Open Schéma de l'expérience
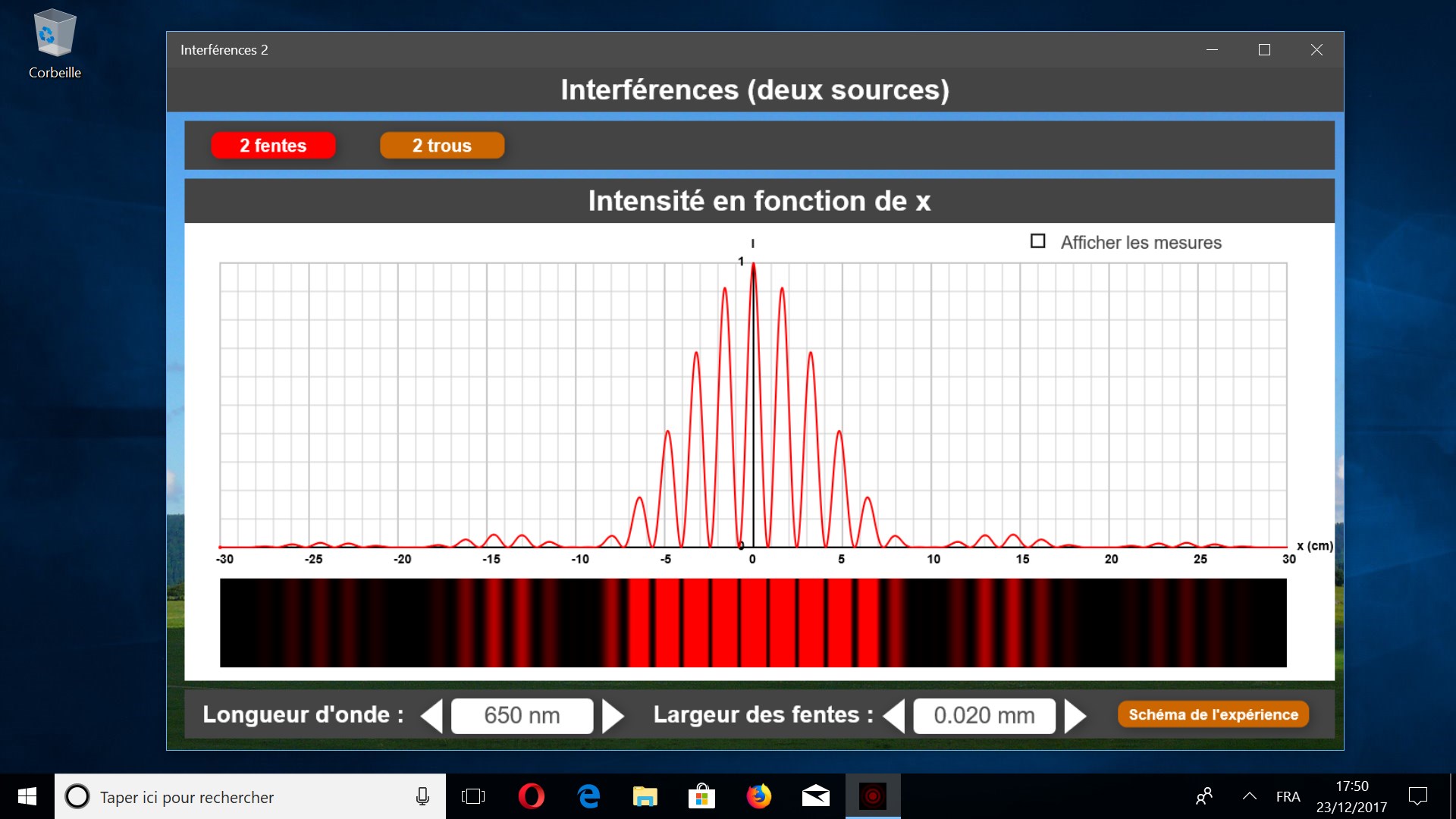 (x=1213, y=714)
